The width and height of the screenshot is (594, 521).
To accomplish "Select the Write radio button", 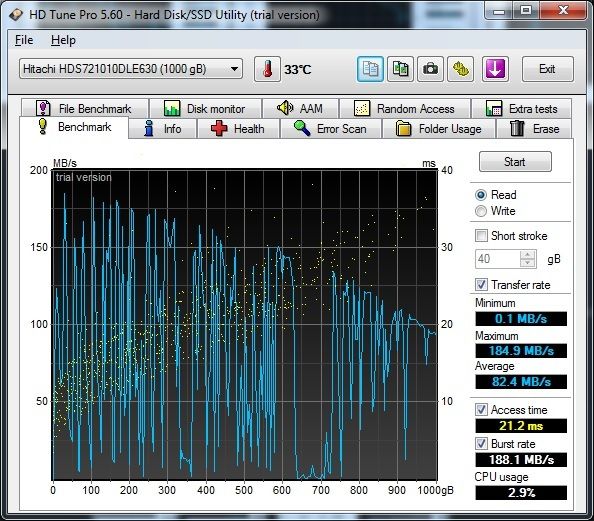I will (x=481, y=211).
